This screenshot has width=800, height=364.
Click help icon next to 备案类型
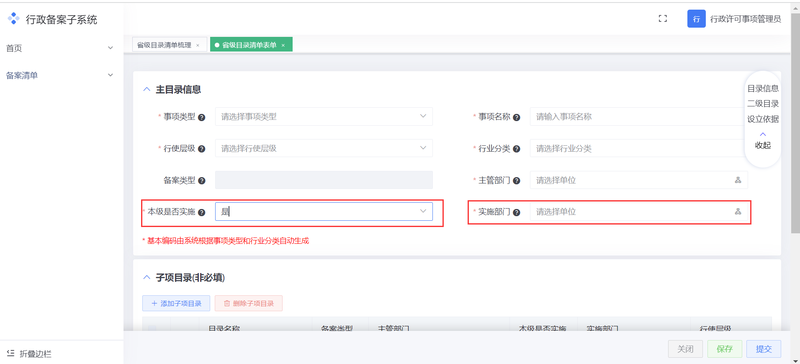click(202, 181)
